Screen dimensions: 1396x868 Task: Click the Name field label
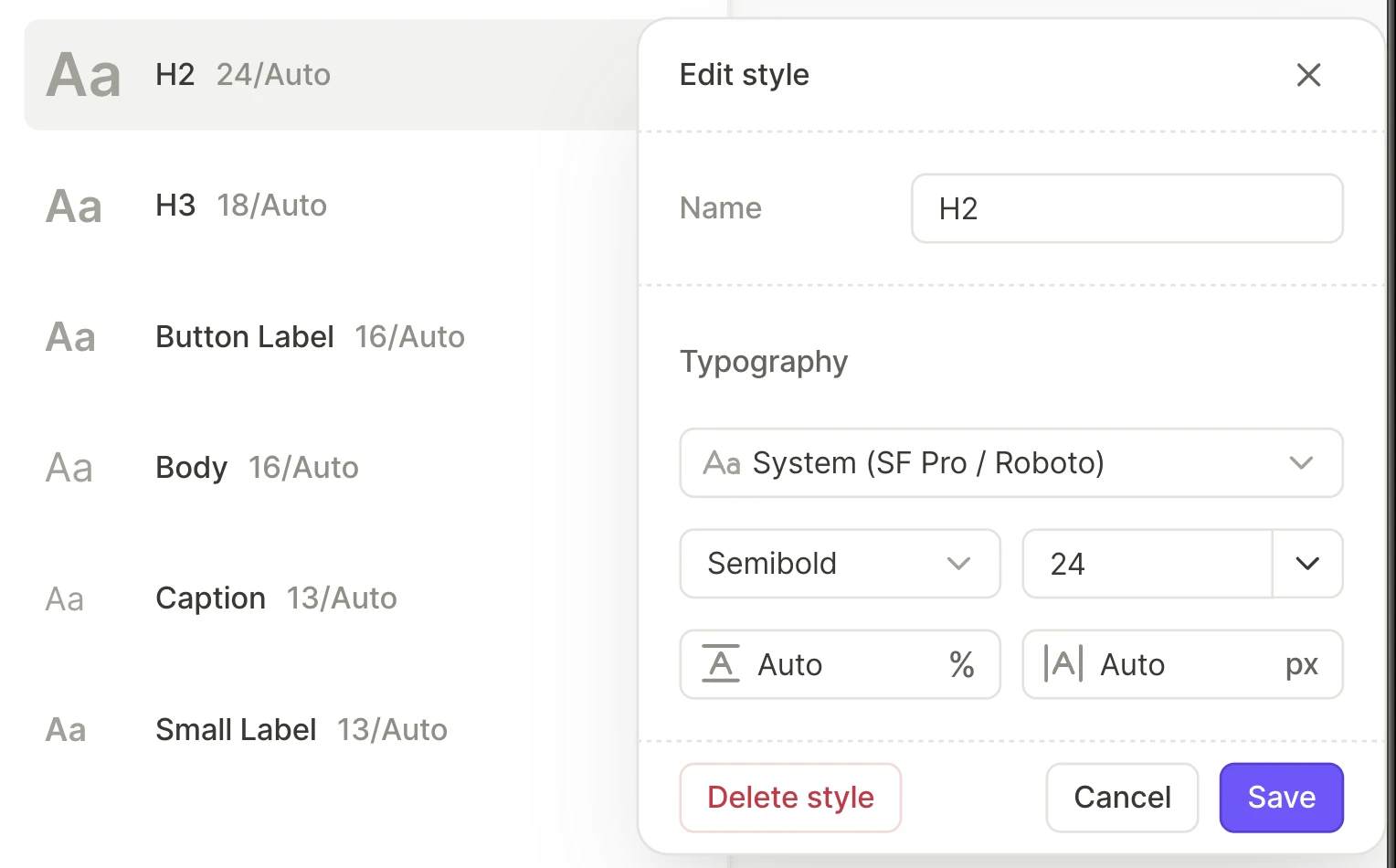point(721,208)
